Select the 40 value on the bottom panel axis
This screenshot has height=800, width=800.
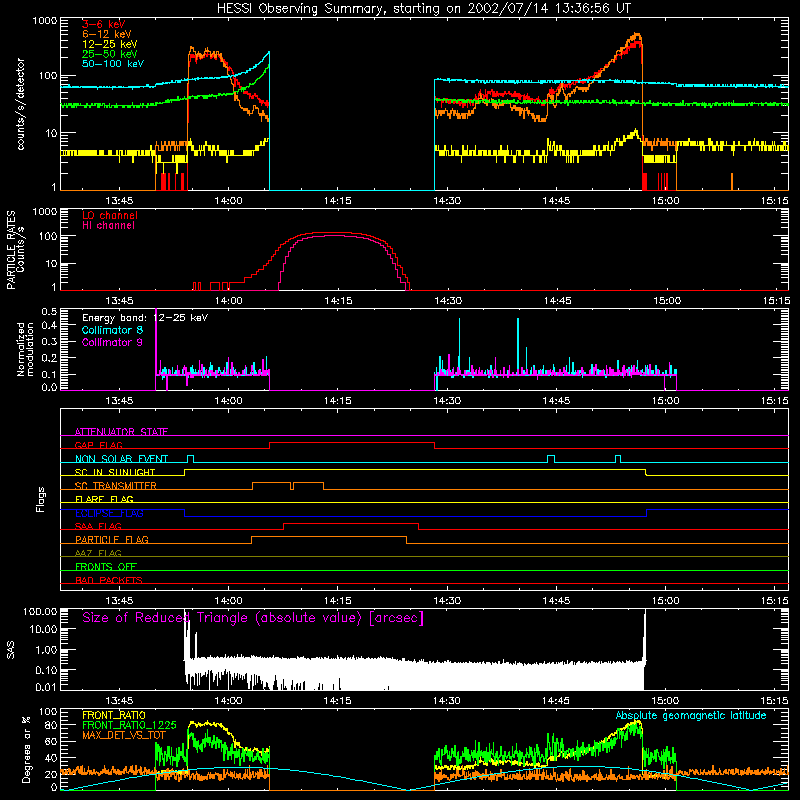[51, 758]
